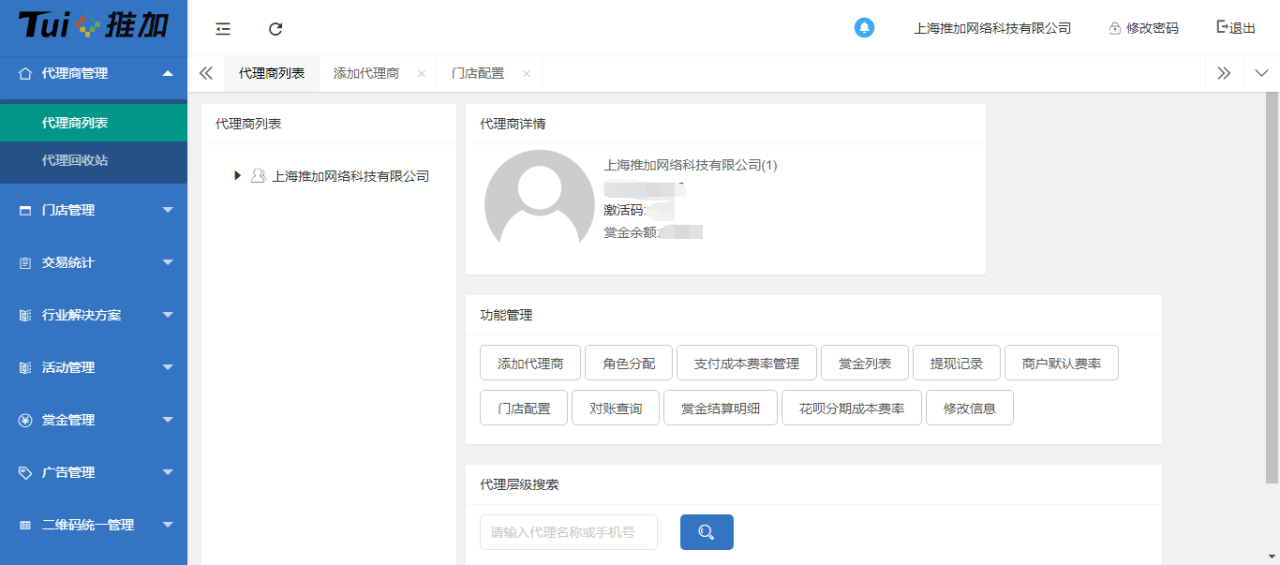Click the vertical page scrollbar
The width and height of the screenshot is (1280, 565).
pos(1272,290)
